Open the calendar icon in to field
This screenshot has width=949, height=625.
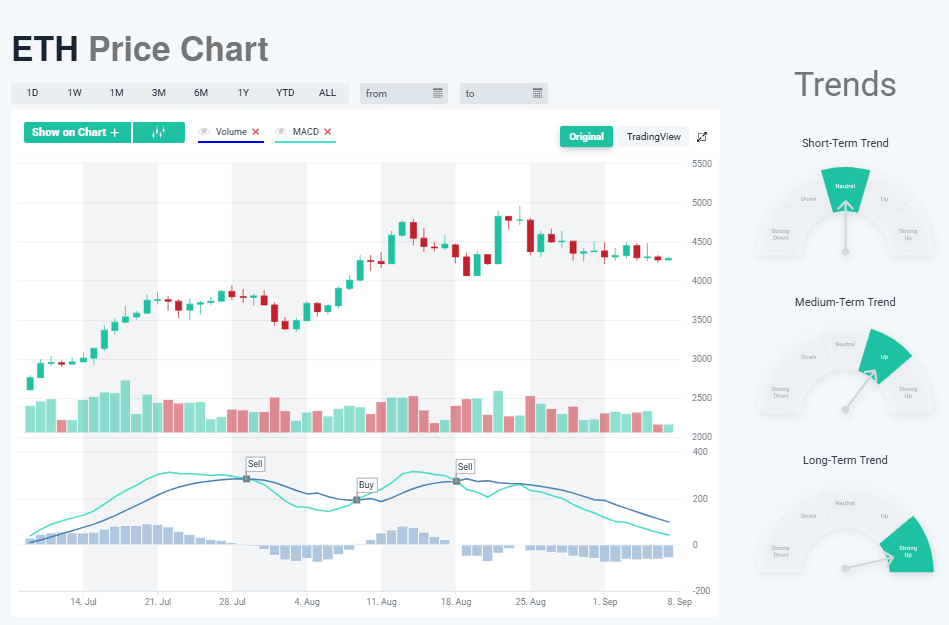pos(538,93)
